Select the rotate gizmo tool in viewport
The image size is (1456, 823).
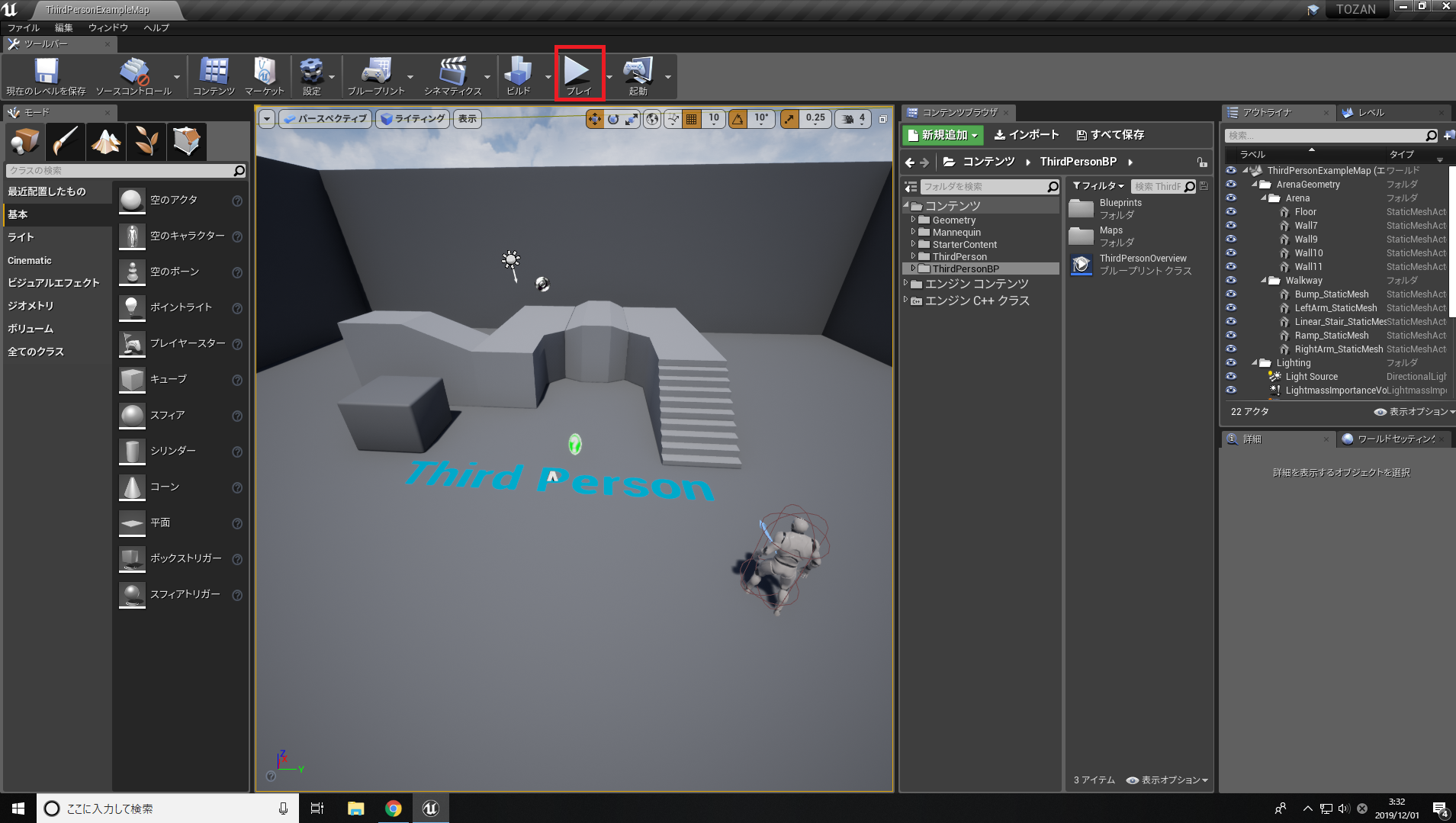point(613,119)
